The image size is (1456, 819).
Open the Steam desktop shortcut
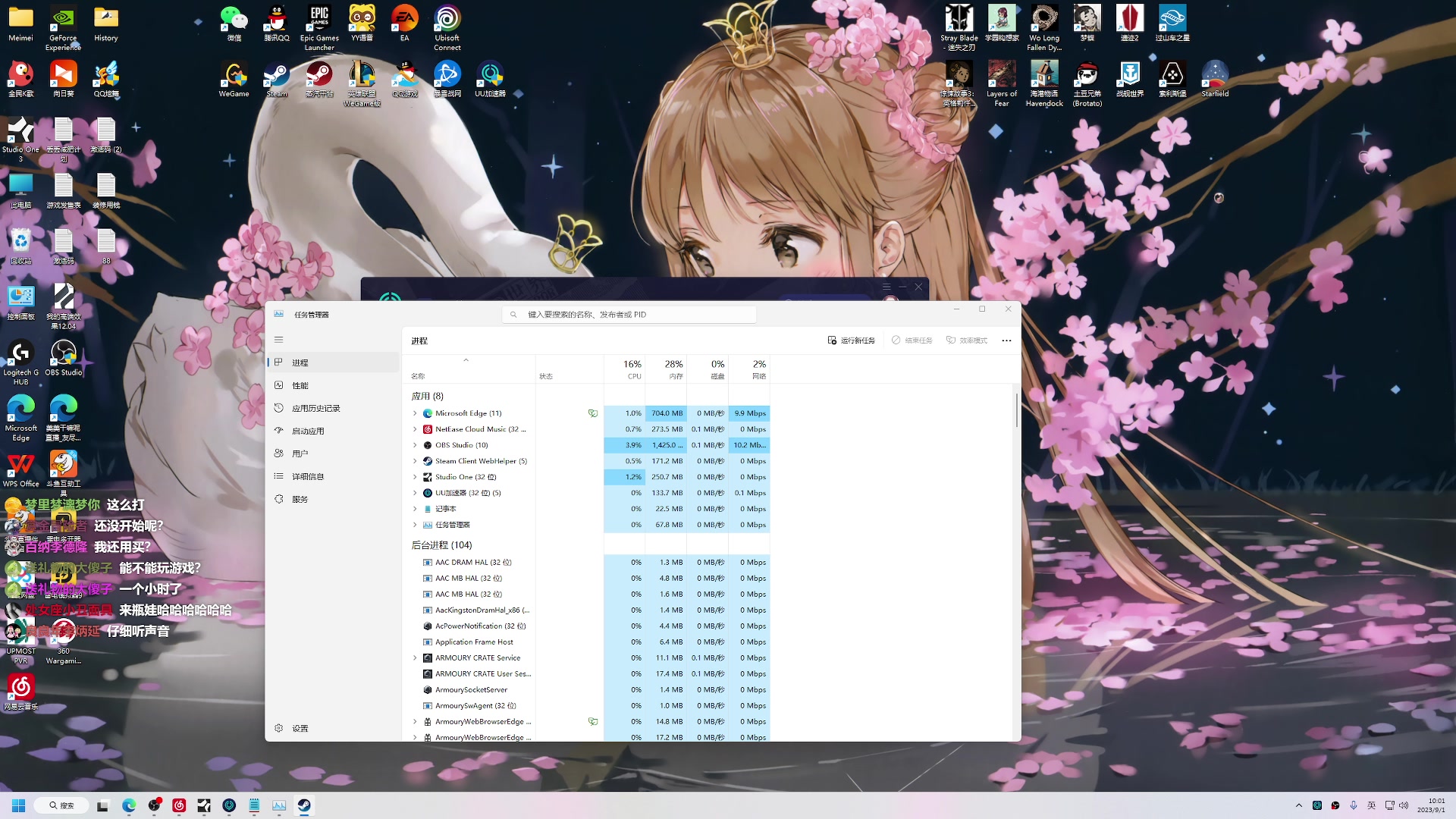[x=277, y=80]
